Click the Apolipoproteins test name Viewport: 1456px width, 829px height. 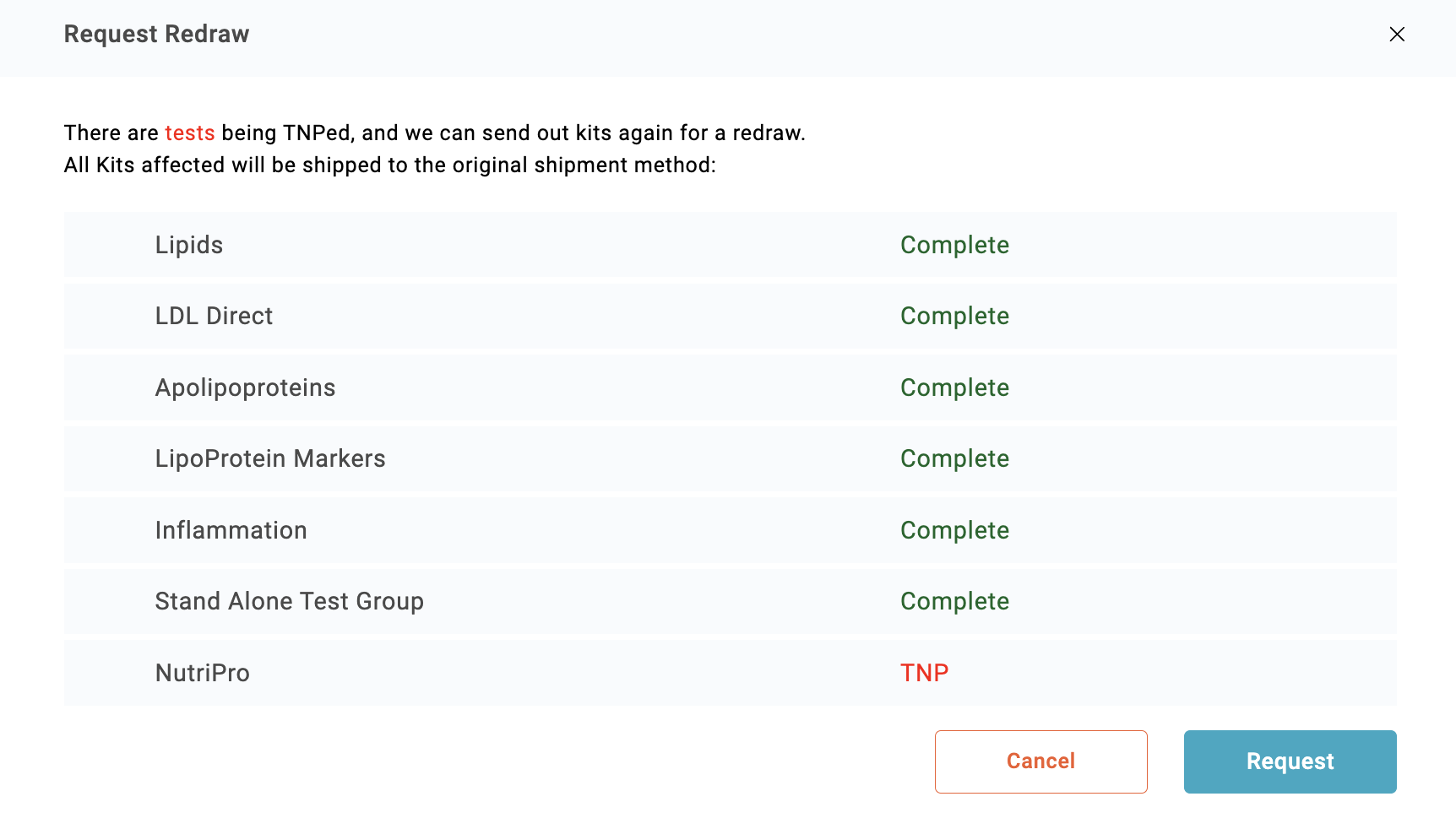pos(245,387)
